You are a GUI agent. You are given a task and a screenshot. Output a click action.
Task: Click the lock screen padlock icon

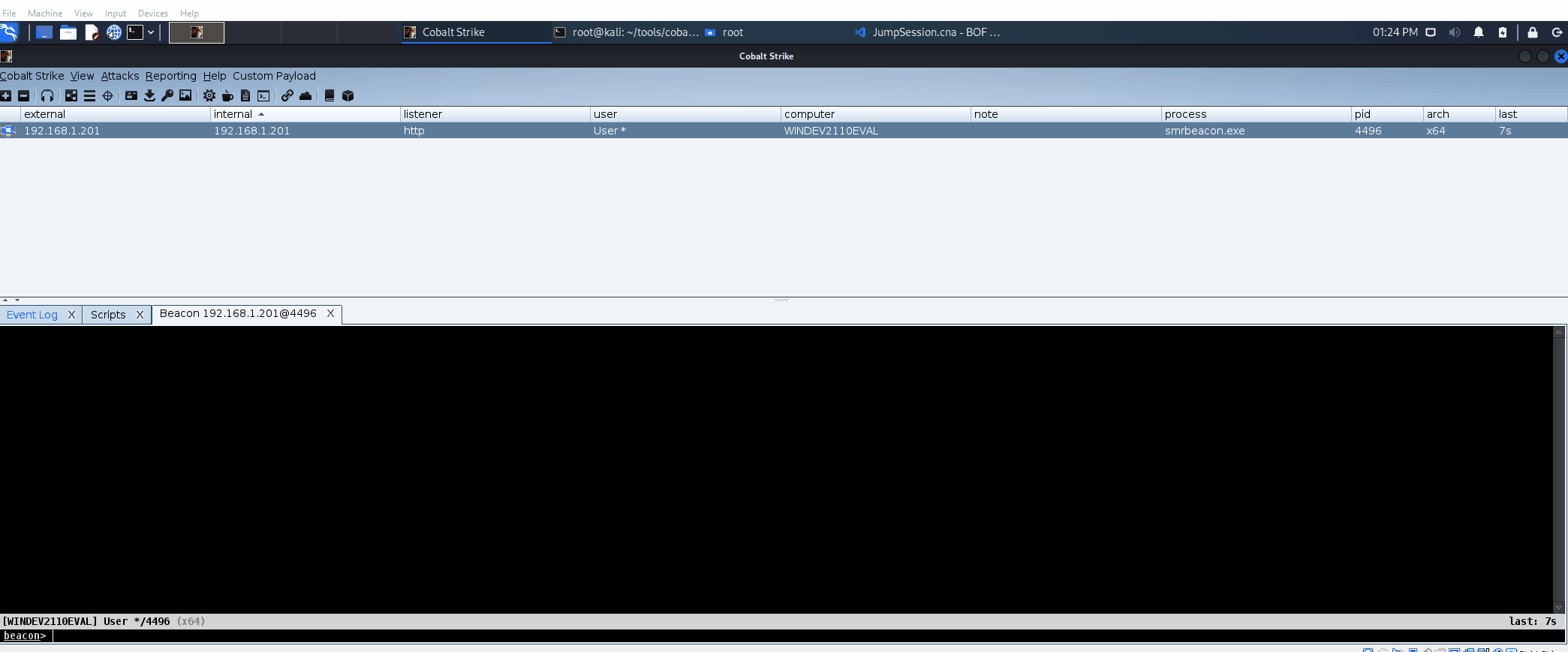[x=1533, y=32]
